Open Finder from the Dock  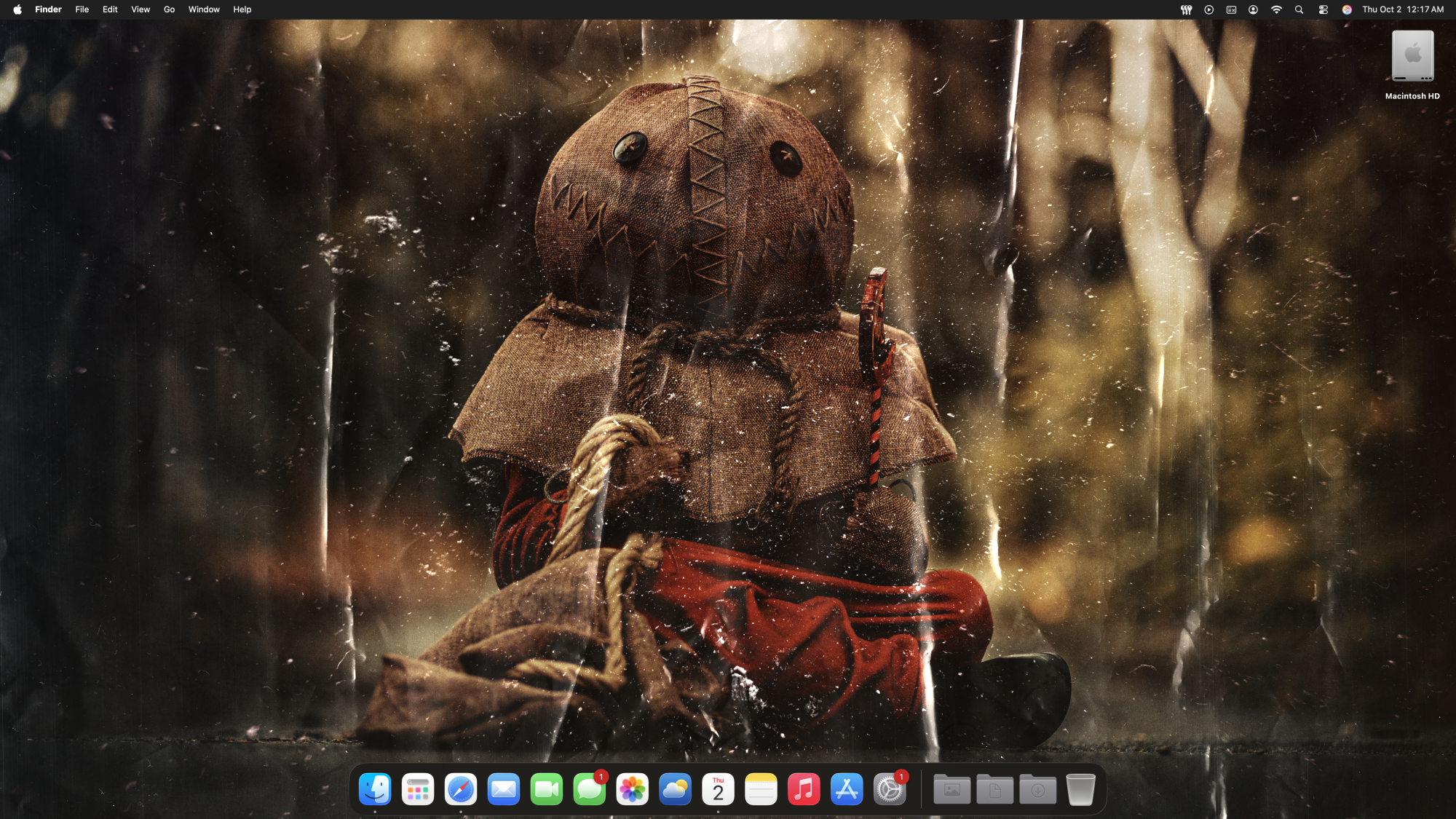(375, 789)
